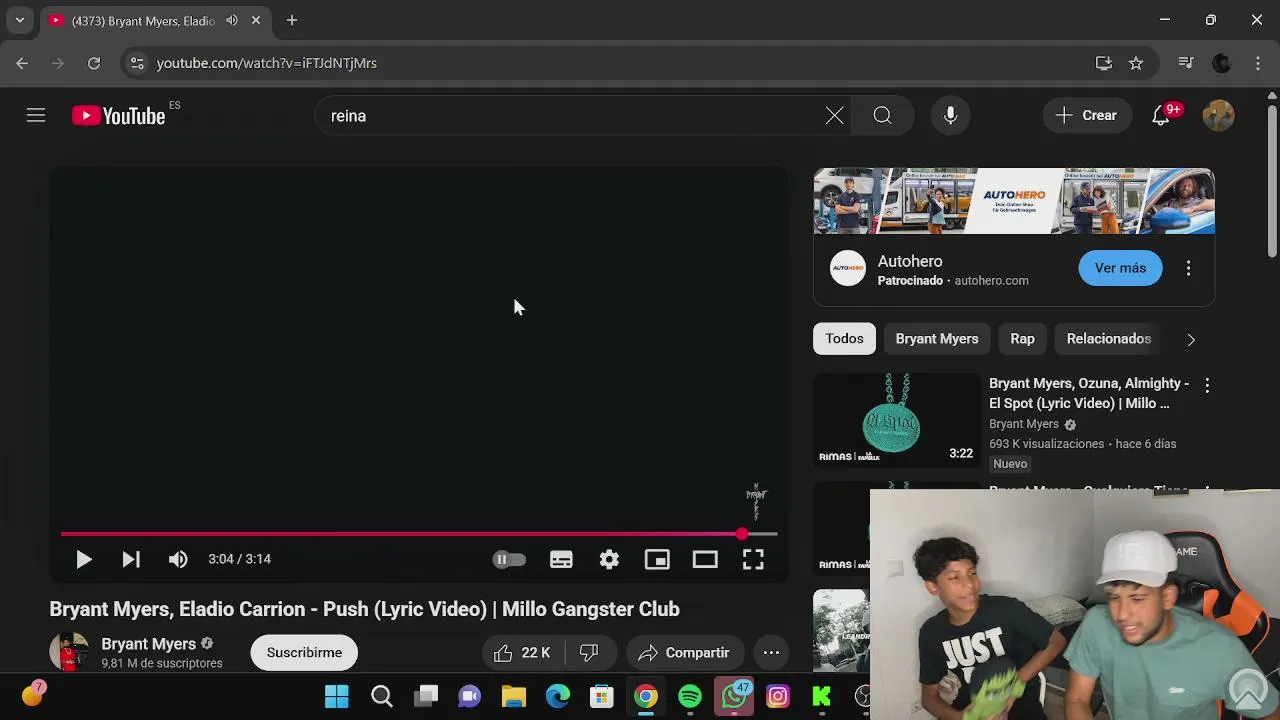This screenshot has width=1280, height=720.
Task: Open the Crear menu
Action: [1087, 116]
